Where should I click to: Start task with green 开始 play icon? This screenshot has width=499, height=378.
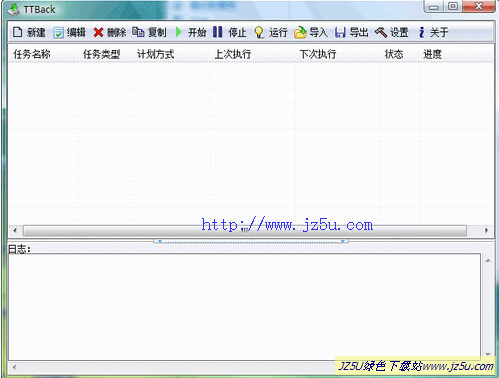tap(179, 32)
